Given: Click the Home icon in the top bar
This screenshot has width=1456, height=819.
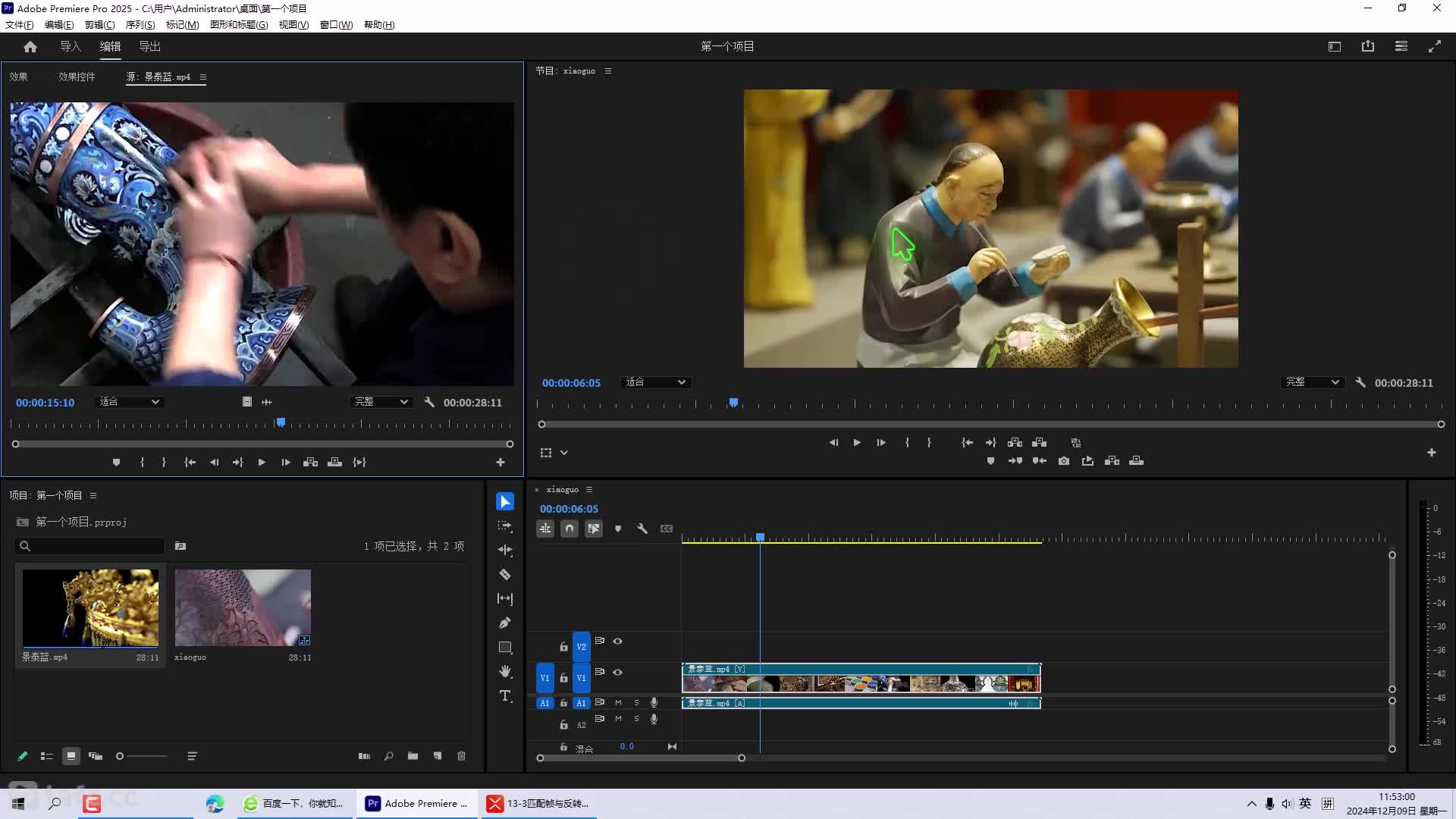Looking at the screenshot, I should tap(30, 47).
